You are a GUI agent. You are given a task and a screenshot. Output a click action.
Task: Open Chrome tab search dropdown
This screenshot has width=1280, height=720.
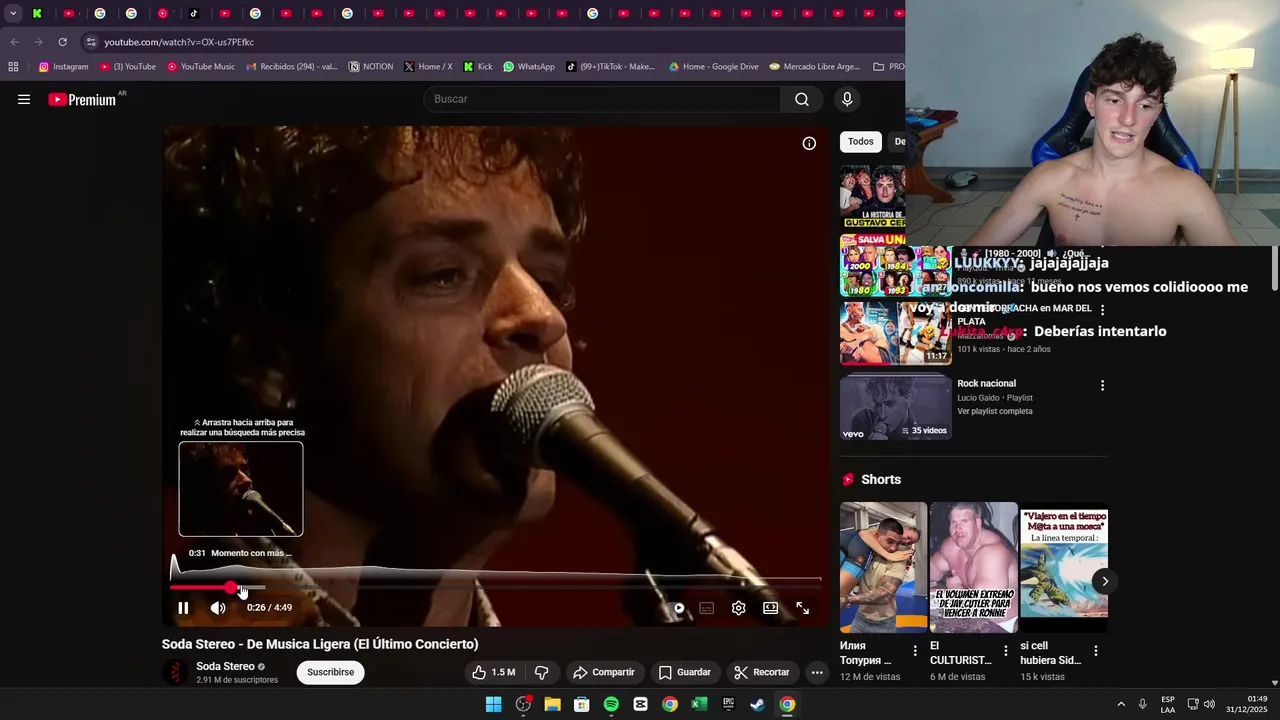pos(13,14)
